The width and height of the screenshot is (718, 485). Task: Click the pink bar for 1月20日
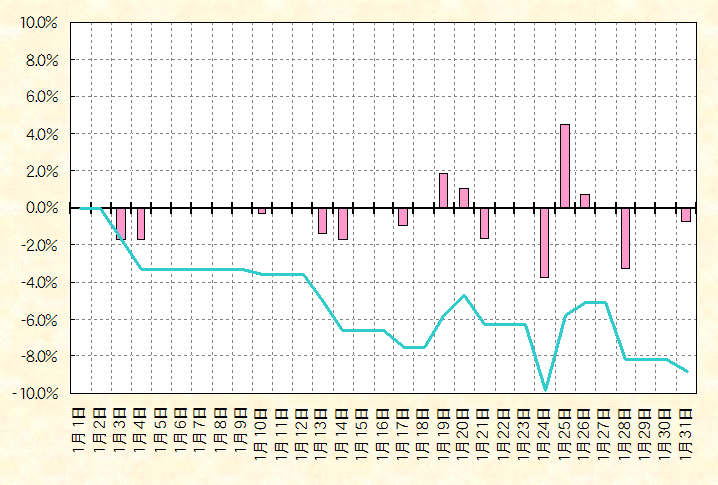click(464, 198)
